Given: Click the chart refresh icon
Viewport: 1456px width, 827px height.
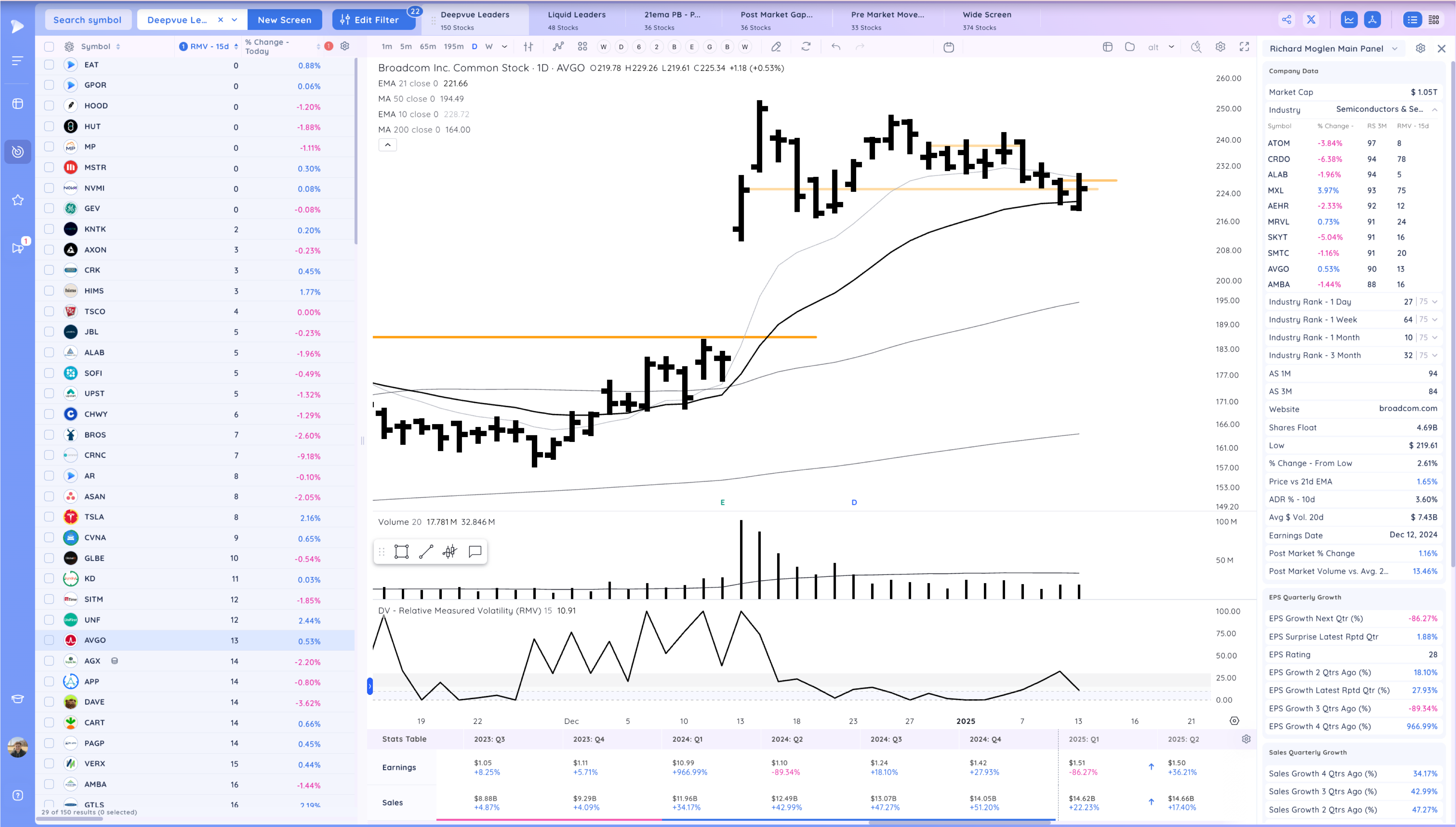Looking at the screenshot, I should coord(806,47).
